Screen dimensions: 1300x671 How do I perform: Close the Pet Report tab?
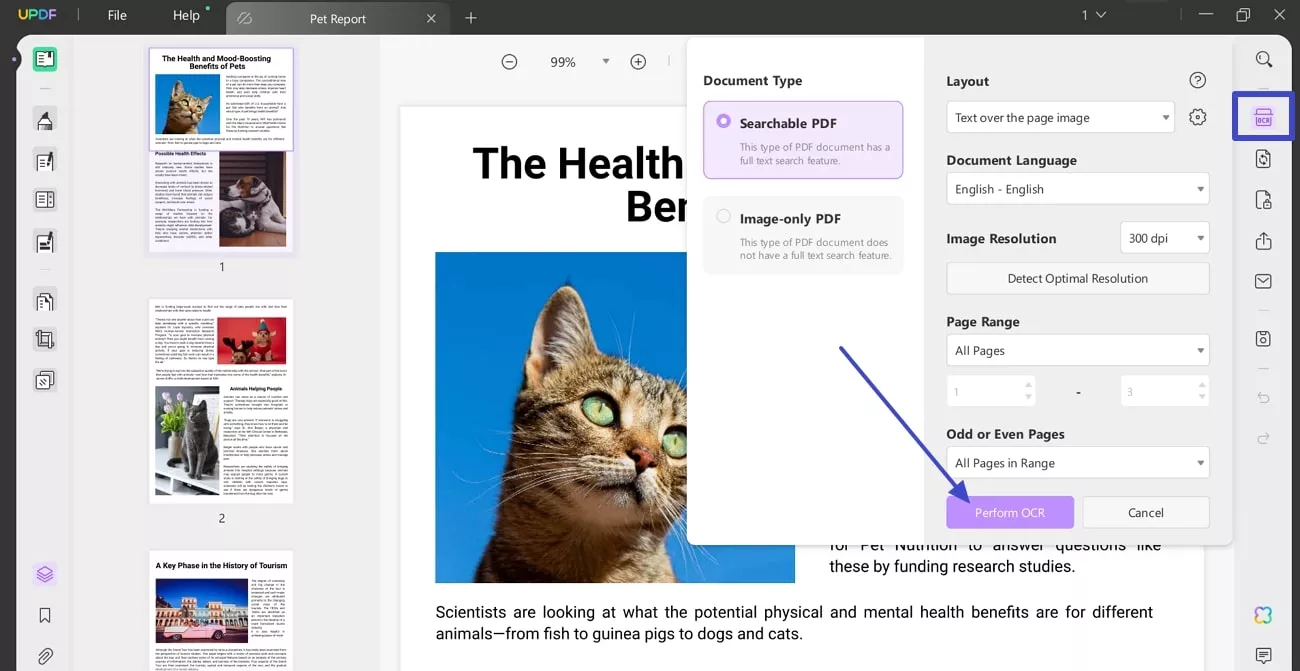(431, 18)
